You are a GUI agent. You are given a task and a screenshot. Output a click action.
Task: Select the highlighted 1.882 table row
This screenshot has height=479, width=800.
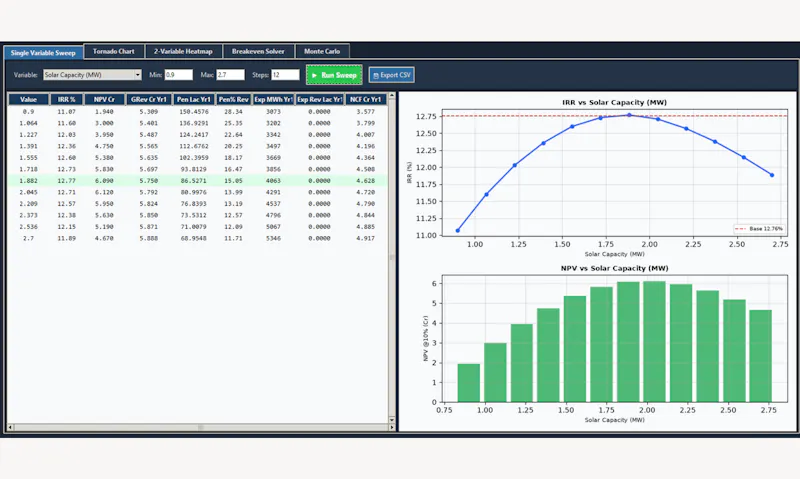click(197, 181)
